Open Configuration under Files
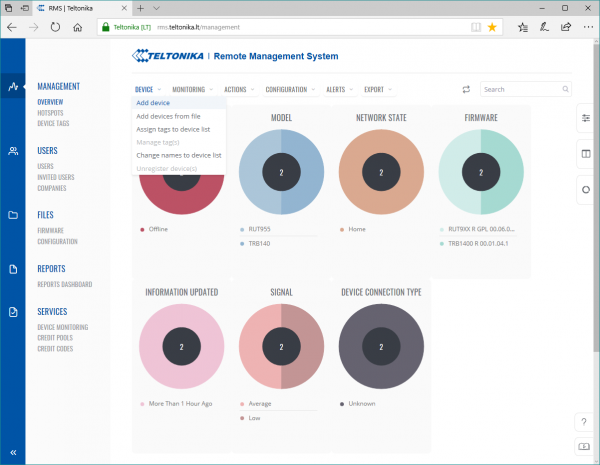The image size is (600, 465). pyautogui.click(x=57, y=241)
